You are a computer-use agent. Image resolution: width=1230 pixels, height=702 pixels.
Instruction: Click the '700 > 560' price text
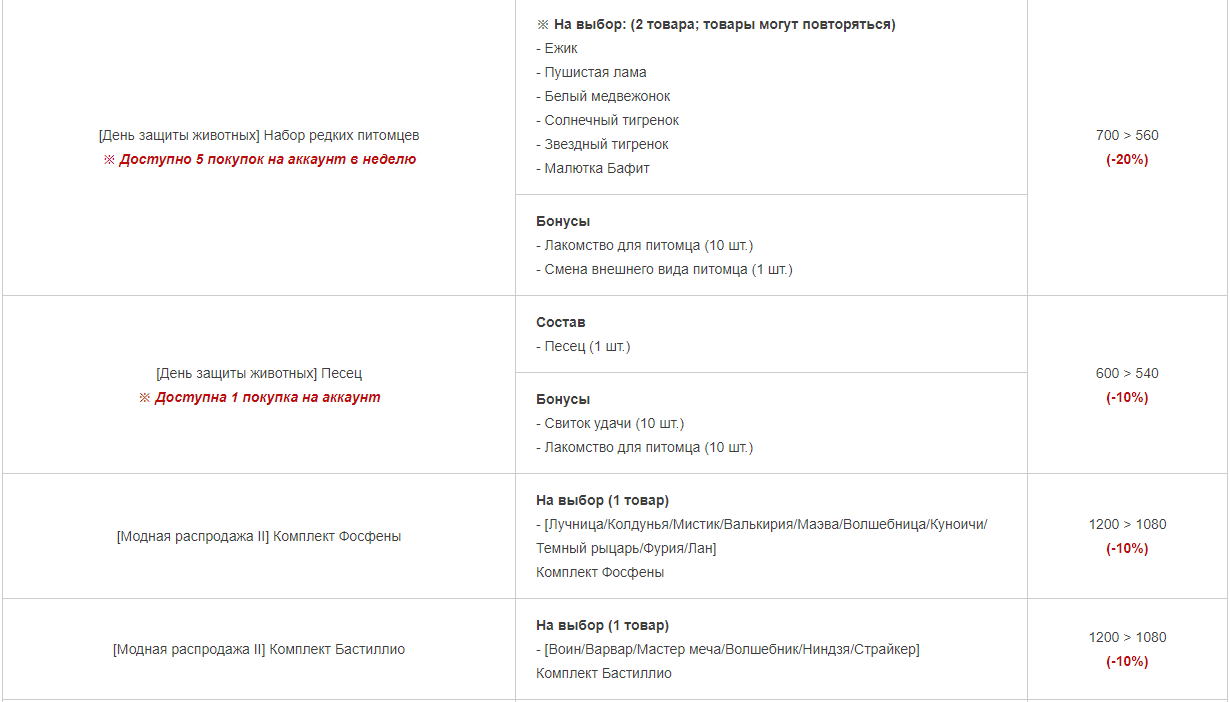point(1127,135)
